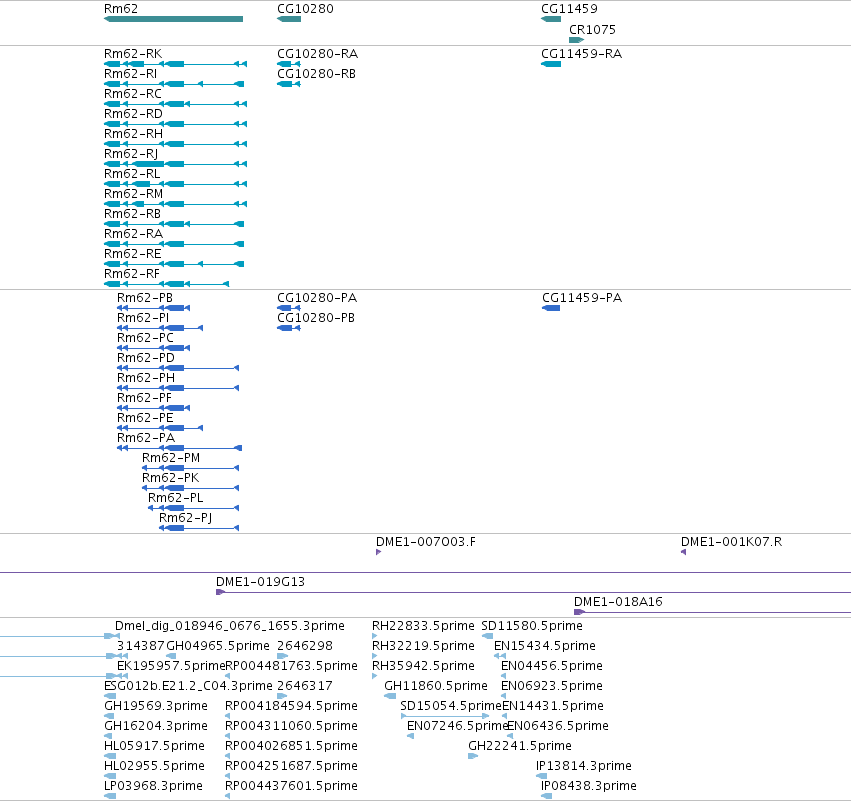Open the IP13814.3prime EST label
Image resolution: width=851 pixels, height=801 pixels.
583,766
